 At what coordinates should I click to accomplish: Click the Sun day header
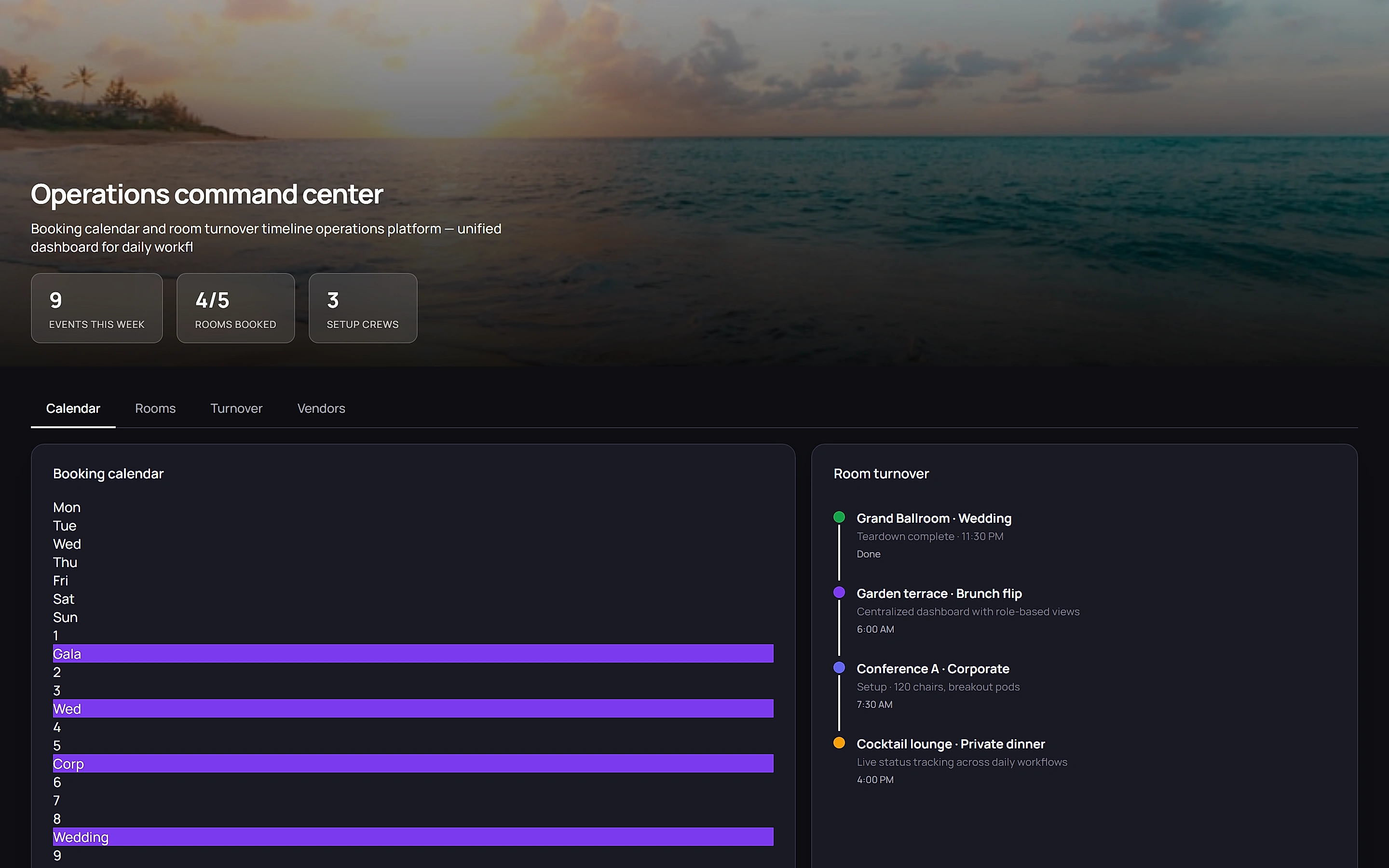point(65,618)
